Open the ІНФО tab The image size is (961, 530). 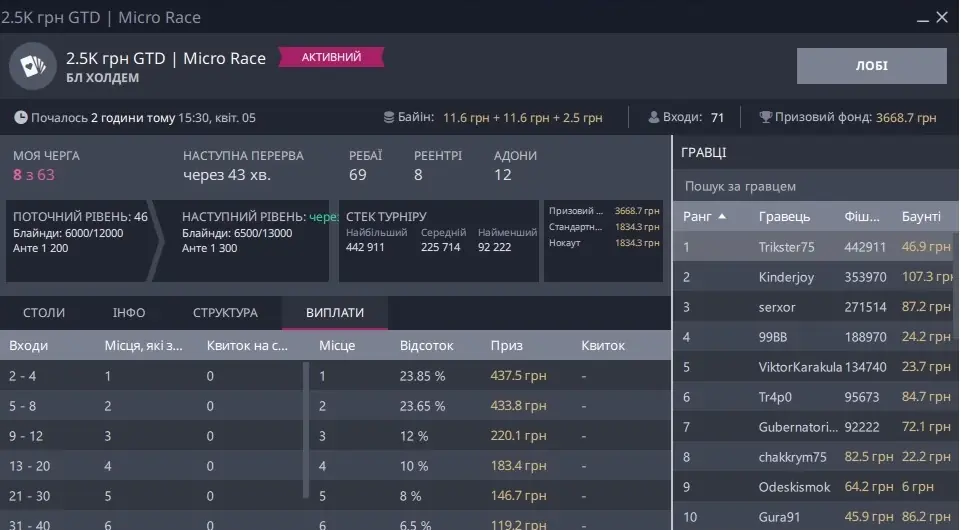tap(129, 313)
